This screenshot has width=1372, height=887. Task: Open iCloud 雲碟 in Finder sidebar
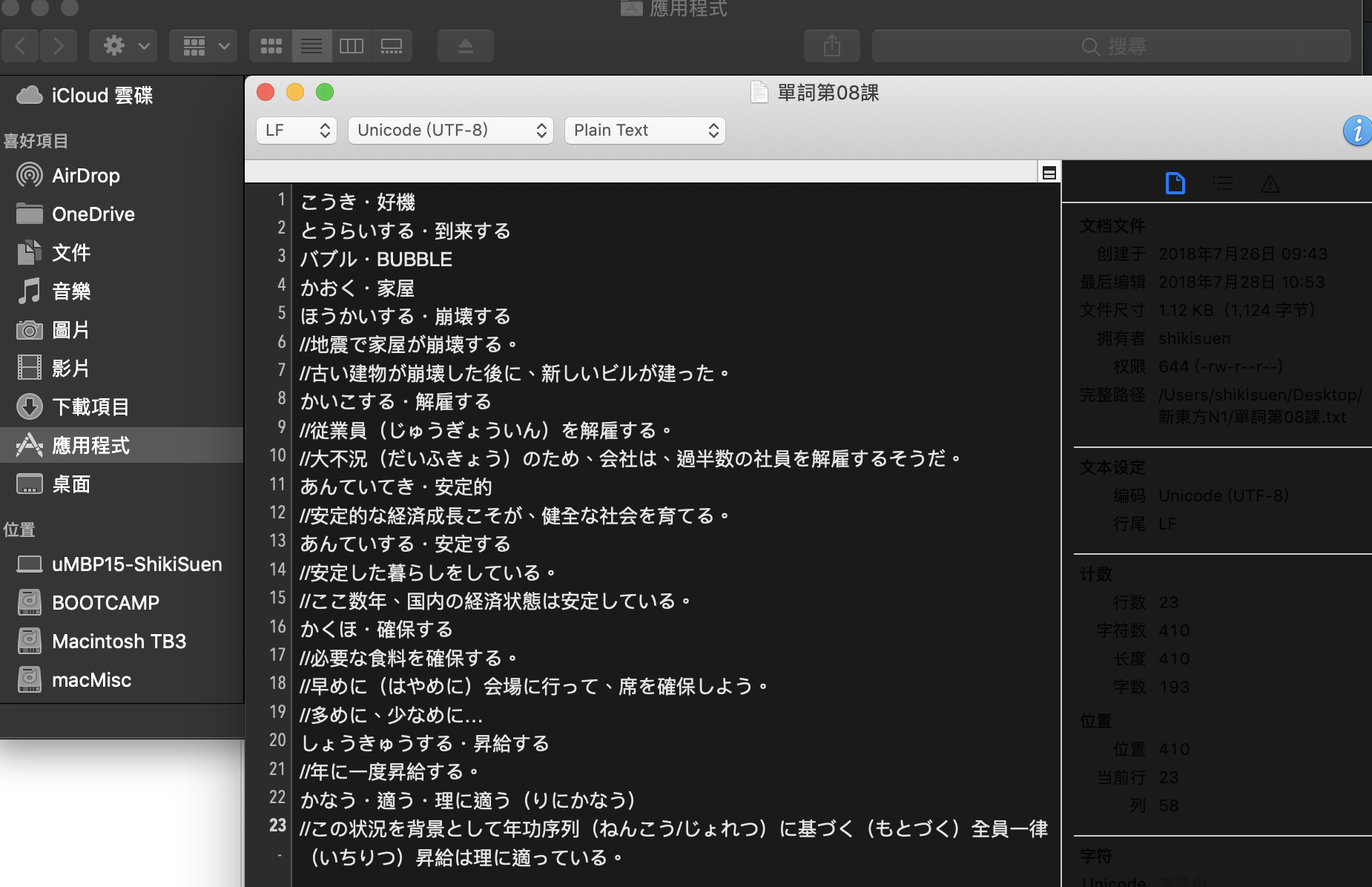point(122,96)
